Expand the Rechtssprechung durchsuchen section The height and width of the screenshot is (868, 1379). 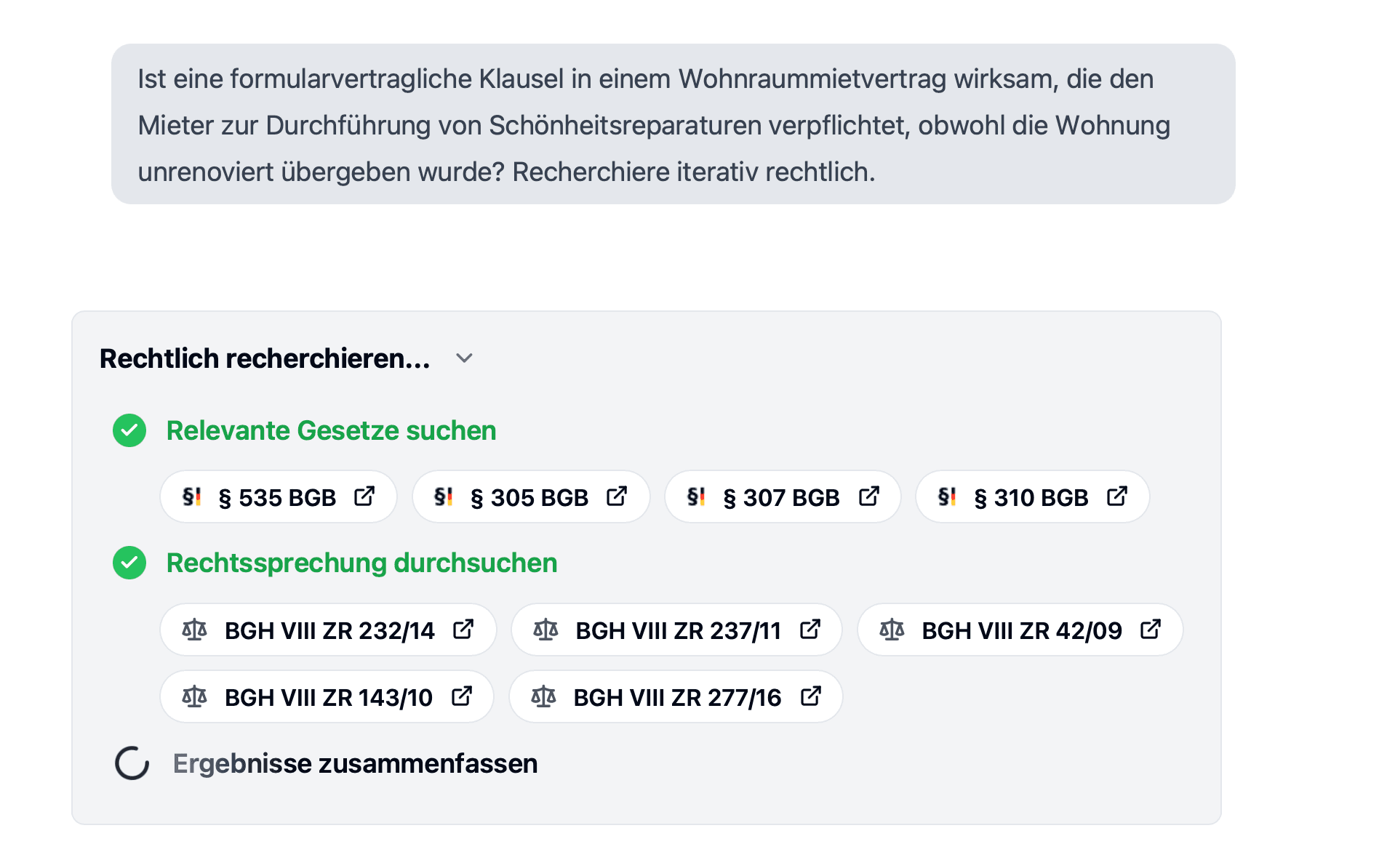[x=362, y=563]
